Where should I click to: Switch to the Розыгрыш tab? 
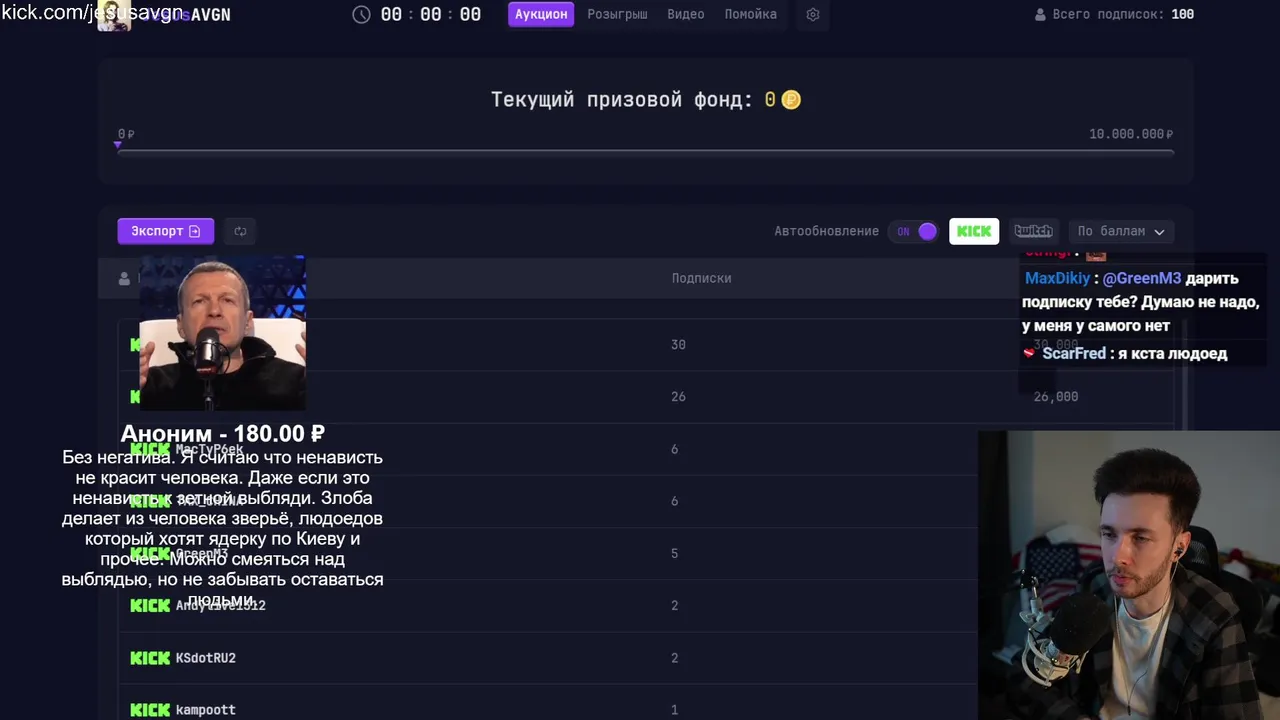(x=617, y=14)
